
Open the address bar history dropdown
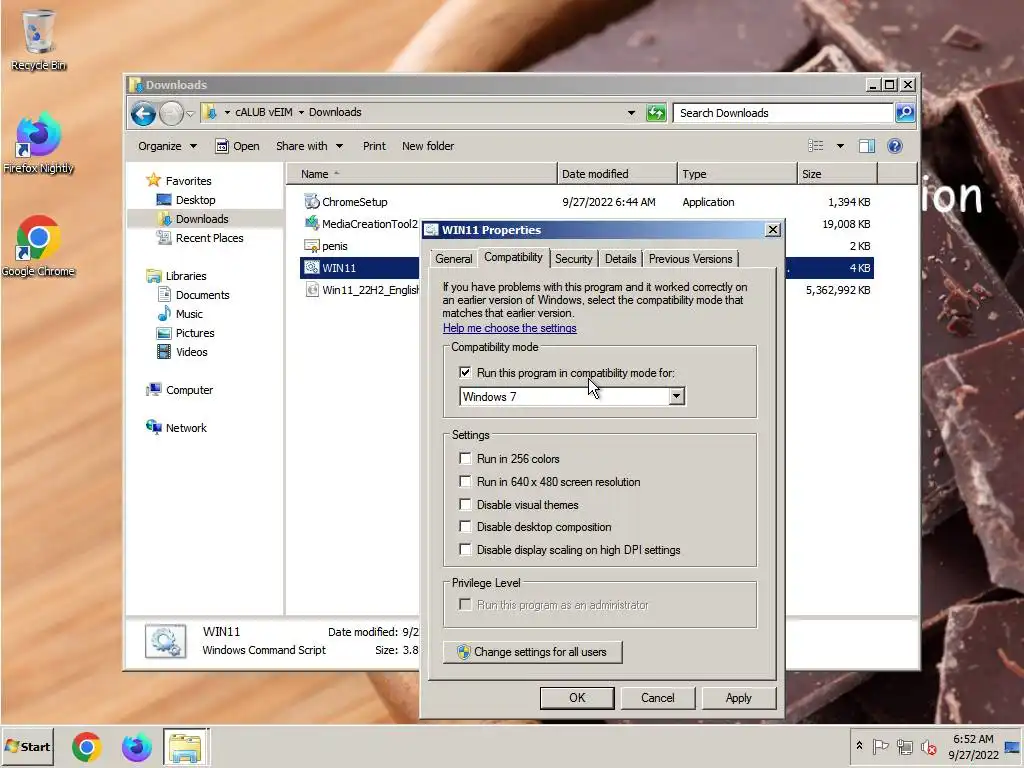coord(631,113)
